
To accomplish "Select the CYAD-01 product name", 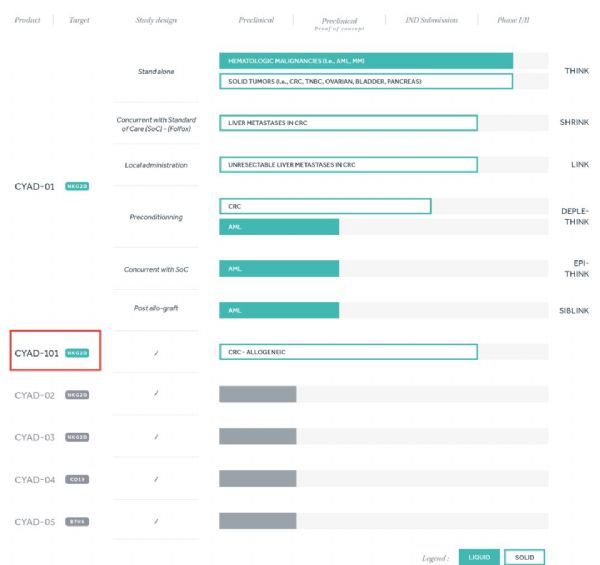I will [34, 187].
